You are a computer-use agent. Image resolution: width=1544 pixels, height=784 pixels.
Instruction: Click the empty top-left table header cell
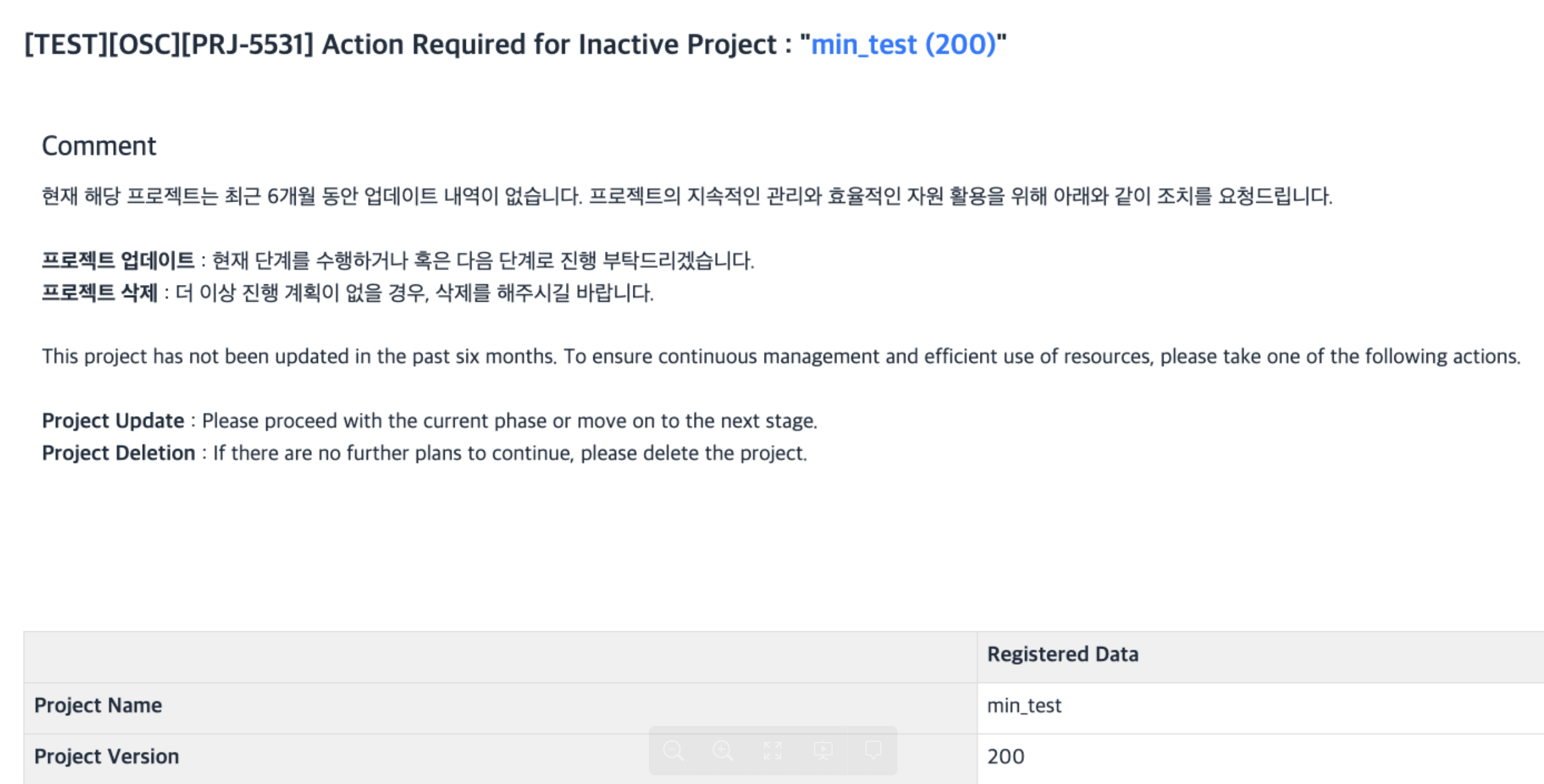[500, 657]
